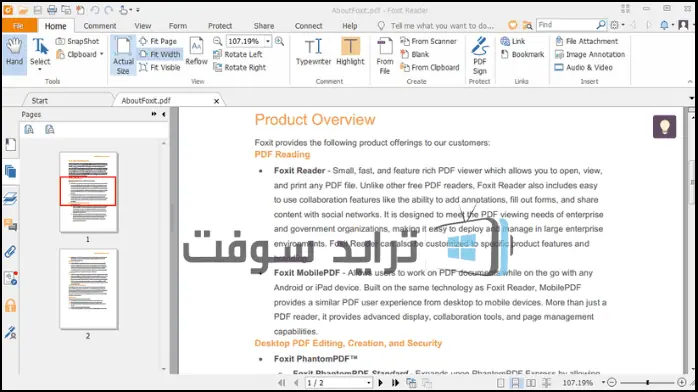Viewport: 698px width, 392px height.
Task: Open the page number dropdown
Action: point(368,383)
